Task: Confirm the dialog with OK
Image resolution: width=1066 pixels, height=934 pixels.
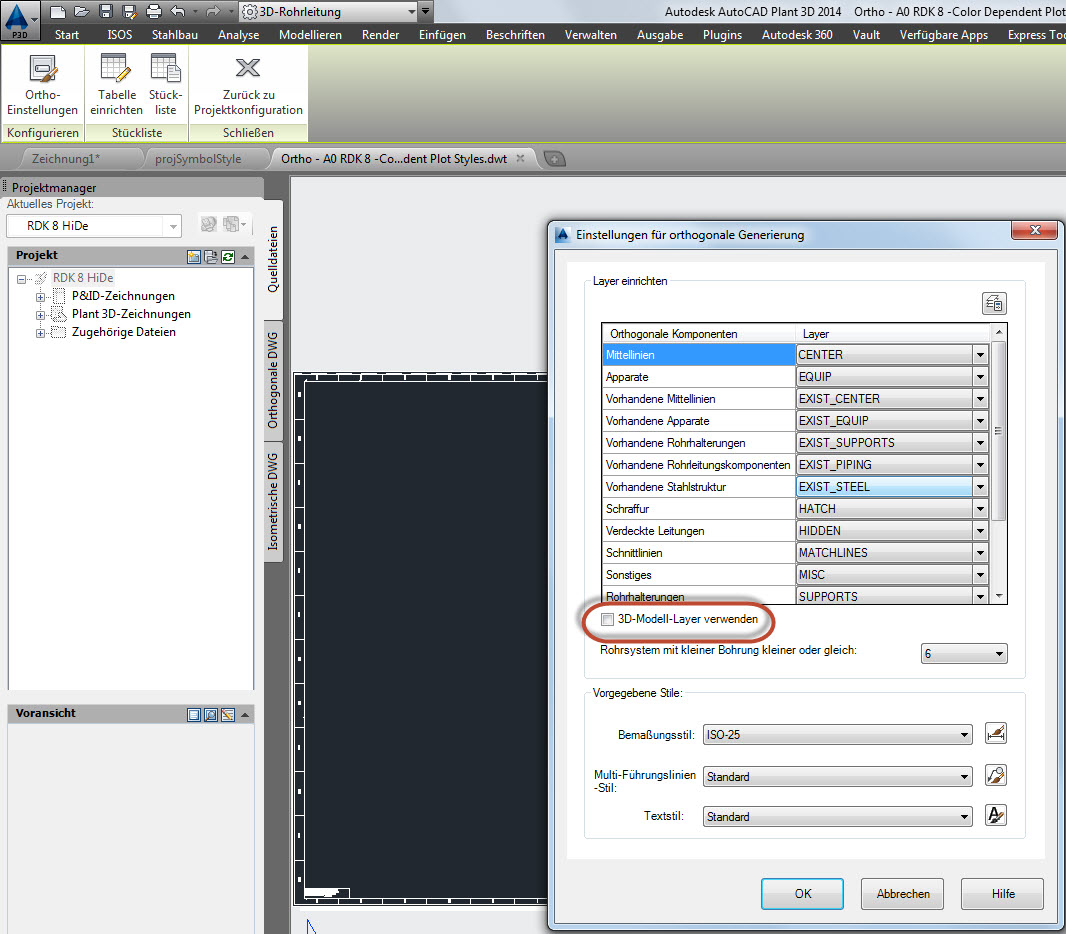Action: [802, 893]
